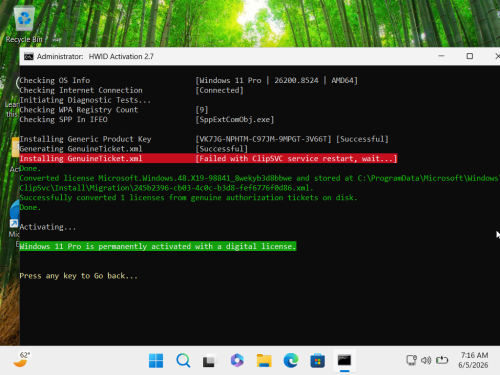This screenshot has height=375, width=500.
Task: Click '[Failed with ClipSVC service restart, wait...]' text
Action: click(x=296, y=158)
